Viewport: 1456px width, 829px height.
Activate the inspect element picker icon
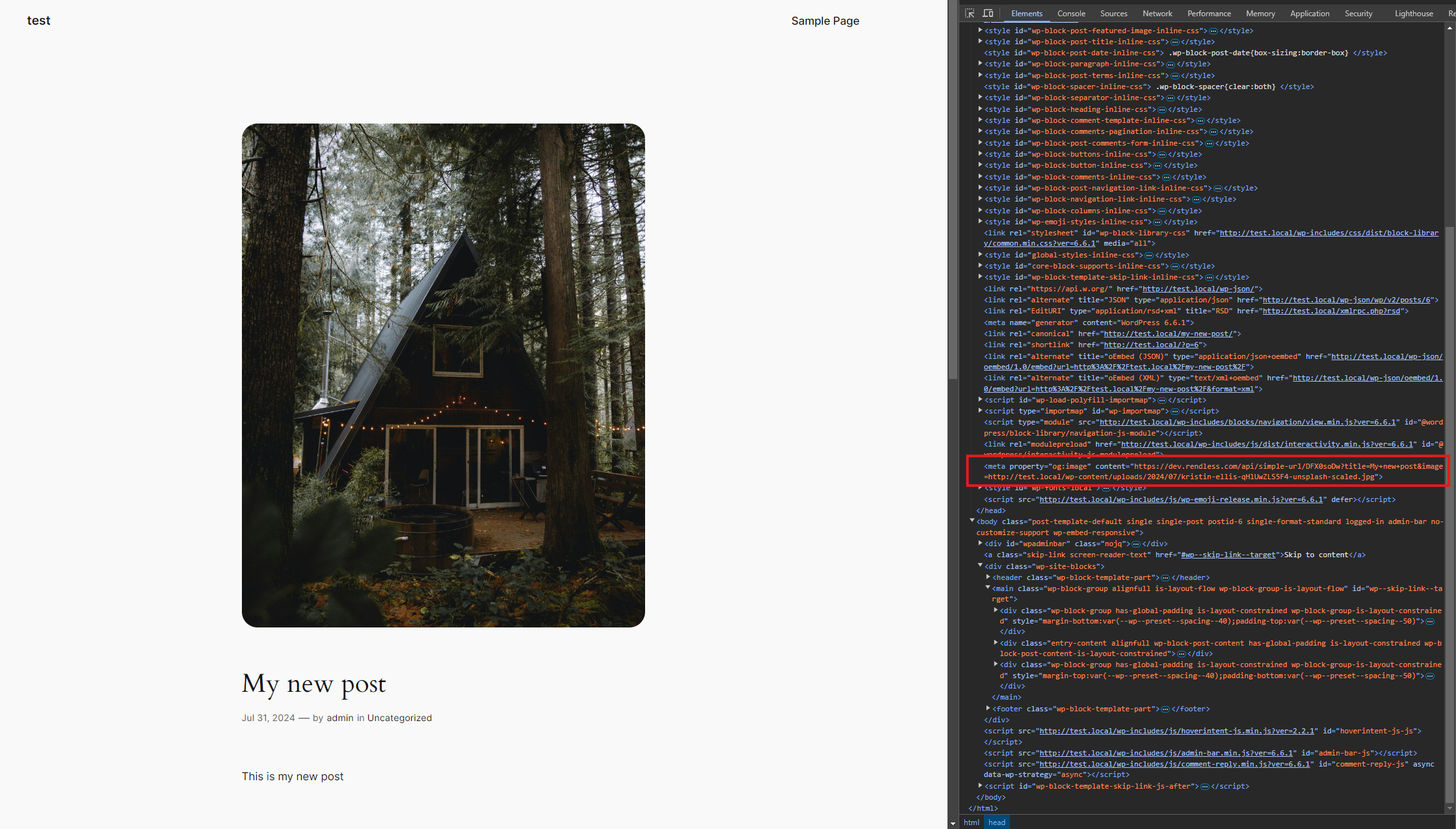(x=970, y=13)
